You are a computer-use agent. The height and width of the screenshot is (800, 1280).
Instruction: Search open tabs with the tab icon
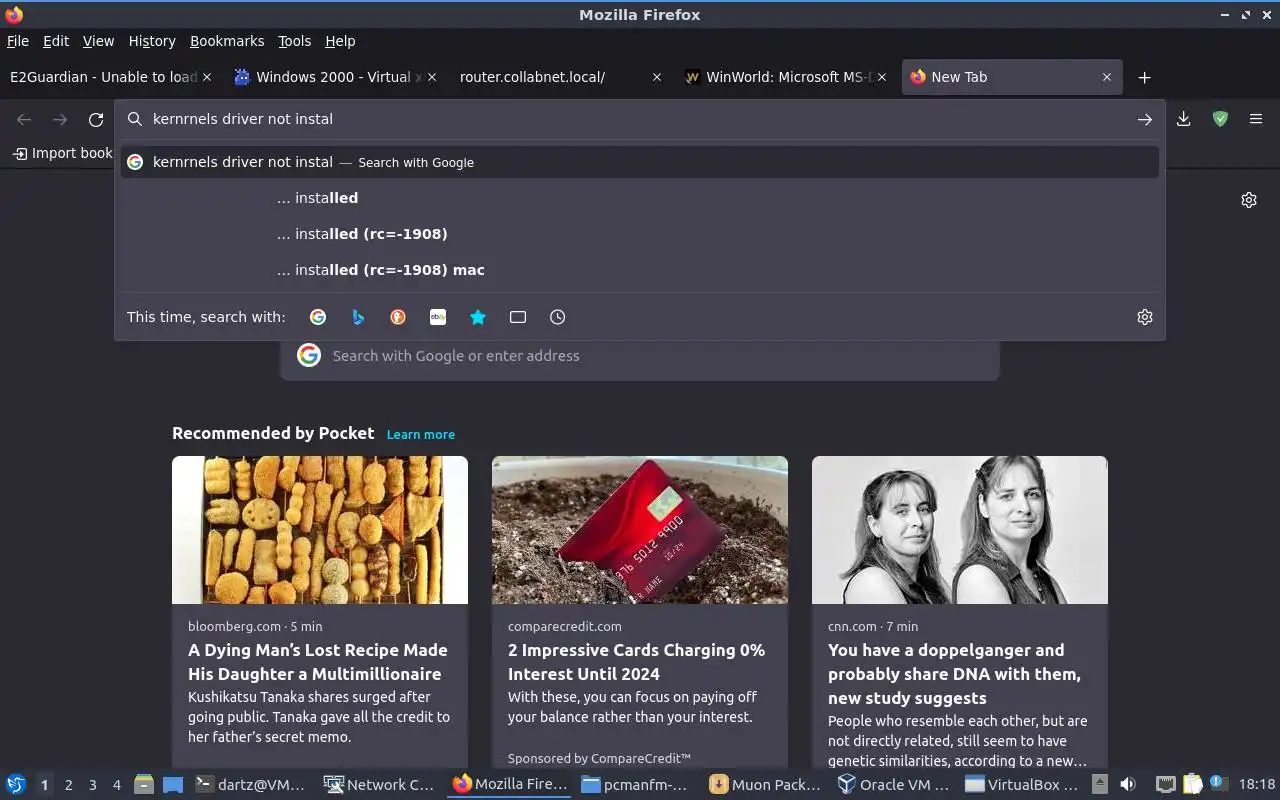click(518, 317)
